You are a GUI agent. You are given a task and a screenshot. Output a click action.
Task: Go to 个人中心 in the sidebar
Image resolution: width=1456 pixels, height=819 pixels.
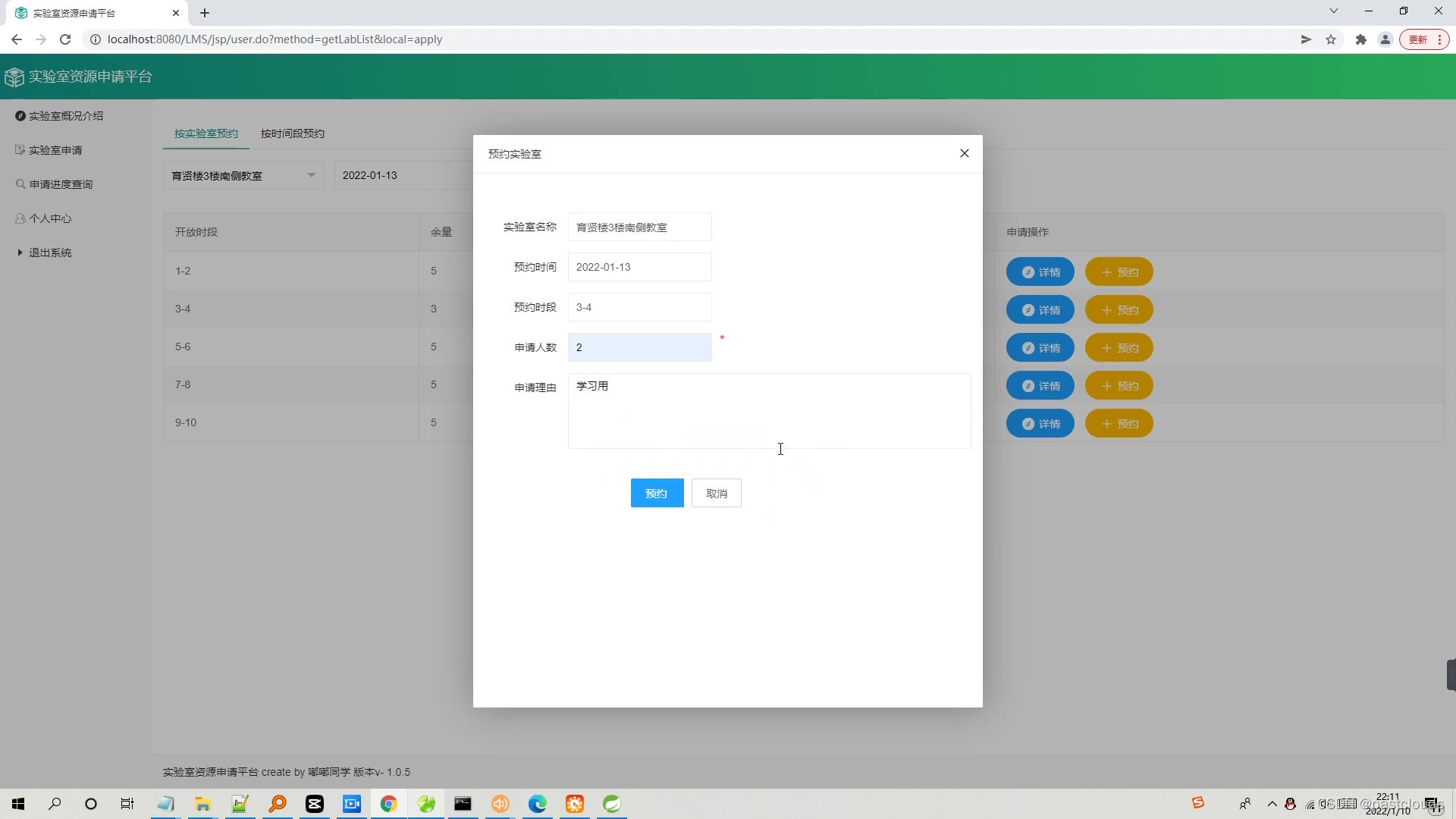pos(49,218)
